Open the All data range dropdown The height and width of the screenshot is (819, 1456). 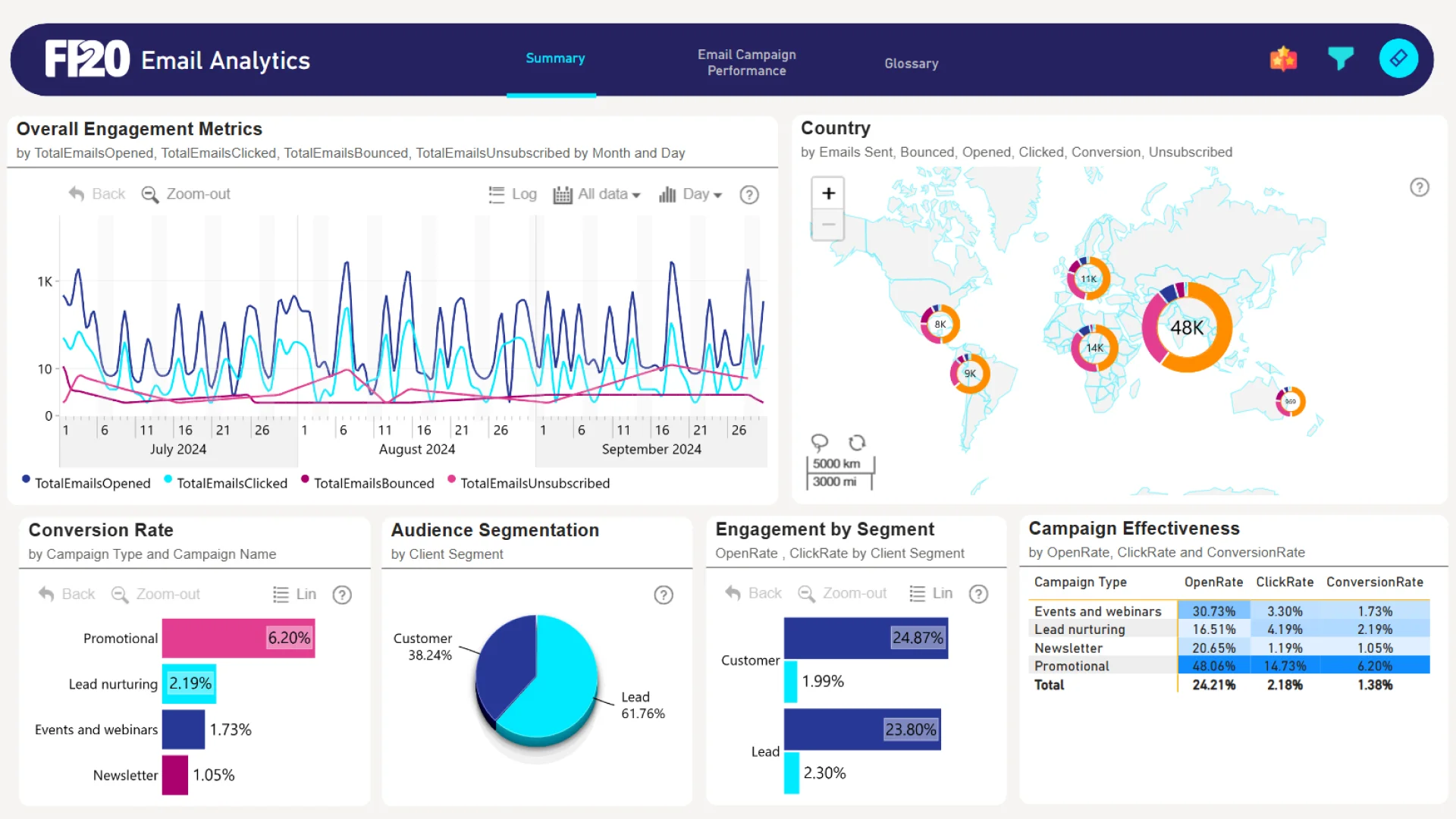[x=597, y=194]
